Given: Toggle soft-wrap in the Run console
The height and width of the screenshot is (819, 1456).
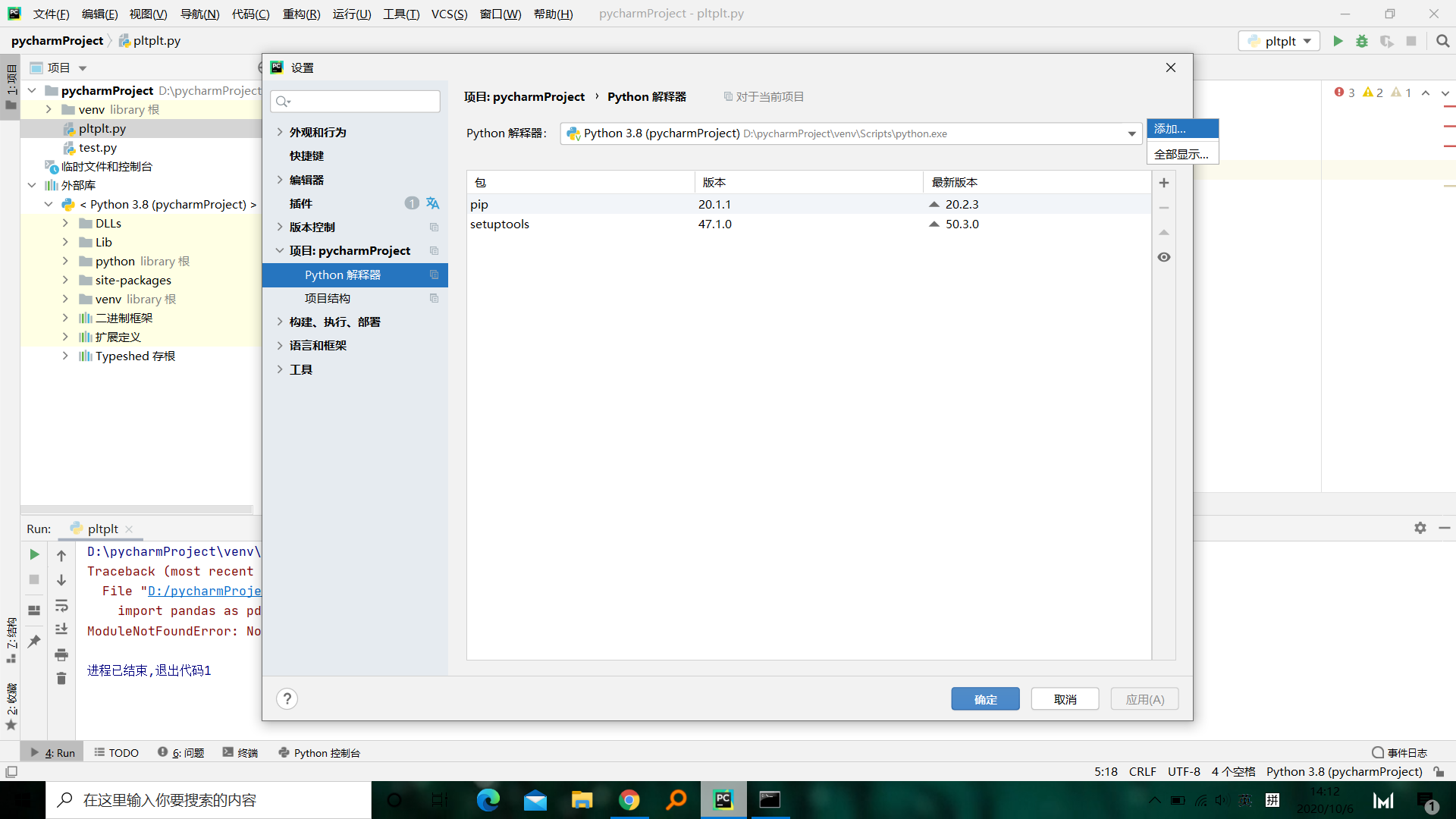Looking at the screenshot, I should click(x=61, y=605).
